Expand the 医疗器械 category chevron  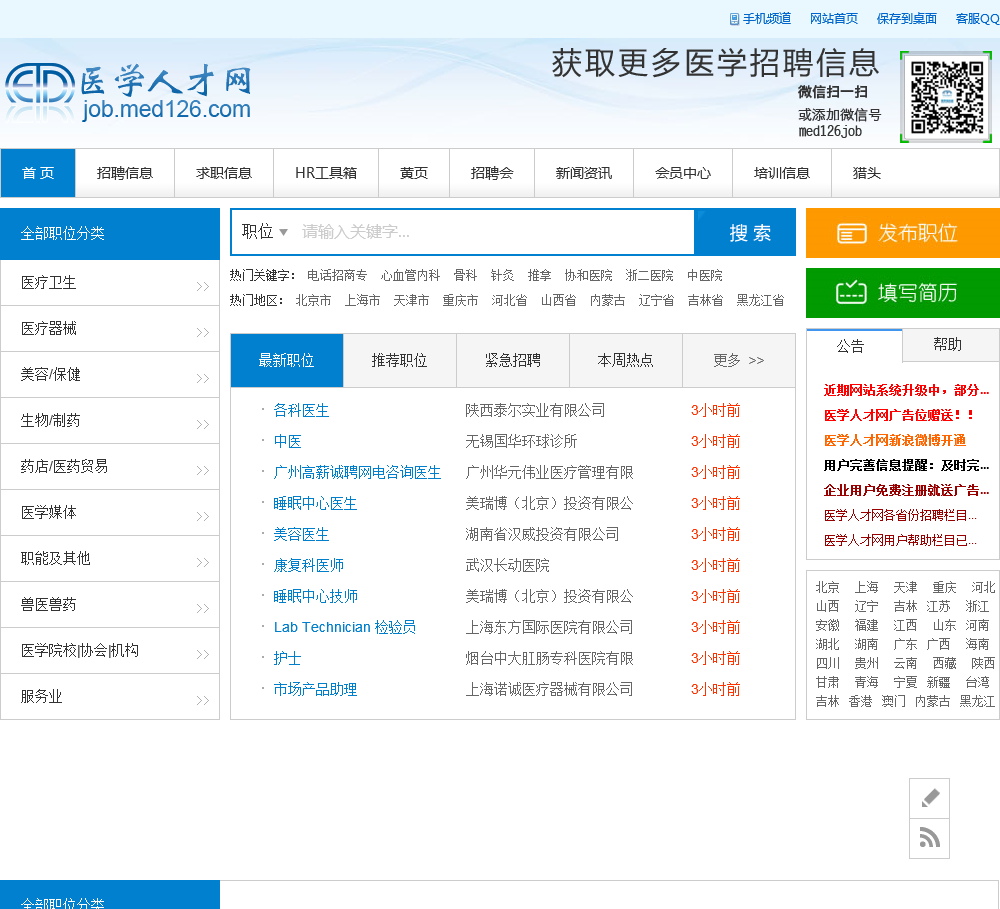point(202,332)
